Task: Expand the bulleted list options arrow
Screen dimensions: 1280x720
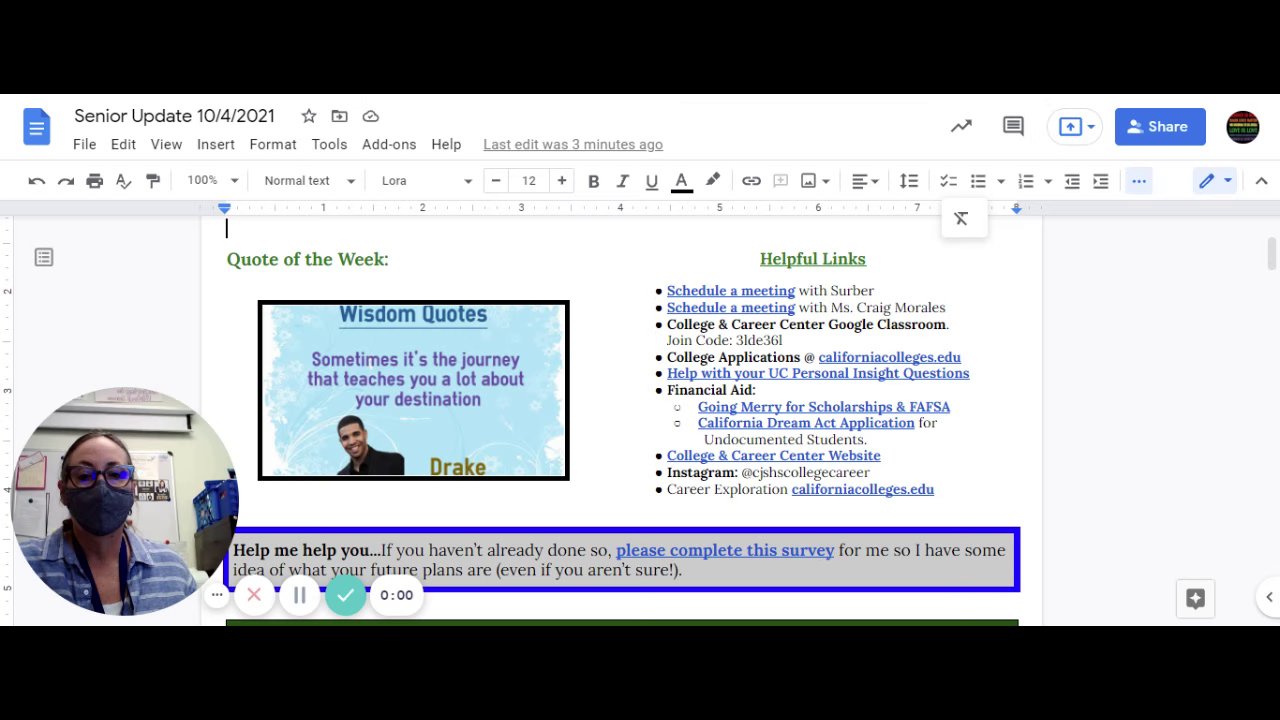Action: [x=1000, y=181]
